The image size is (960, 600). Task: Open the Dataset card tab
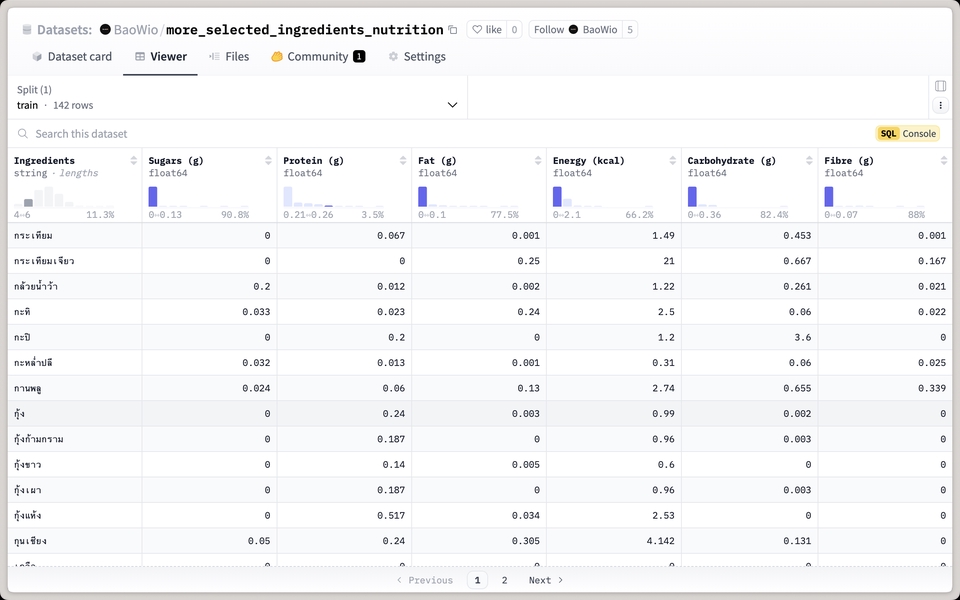72,56
